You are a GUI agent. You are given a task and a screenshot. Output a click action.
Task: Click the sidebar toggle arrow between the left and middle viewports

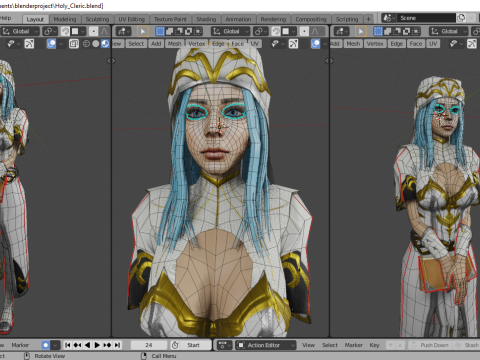(x=111, y=61)
